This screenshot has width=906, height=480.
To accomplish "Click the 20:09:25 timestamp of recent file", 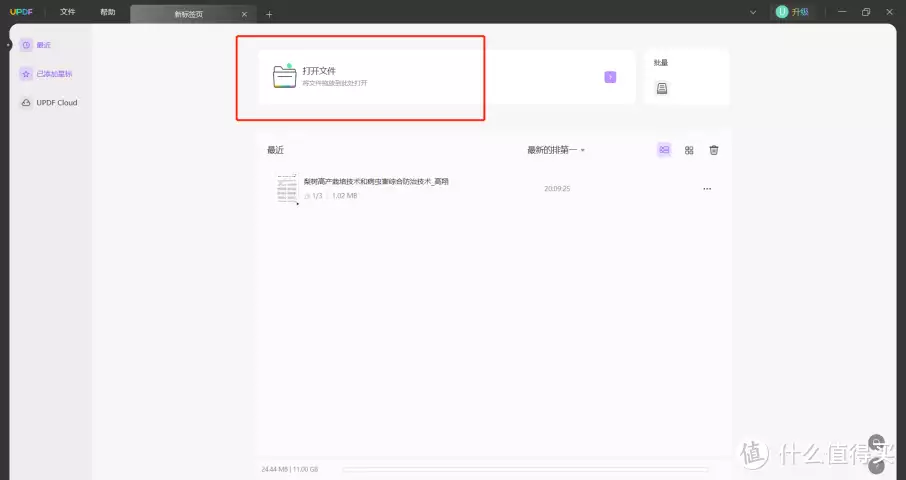I will (x=557, y=189).
